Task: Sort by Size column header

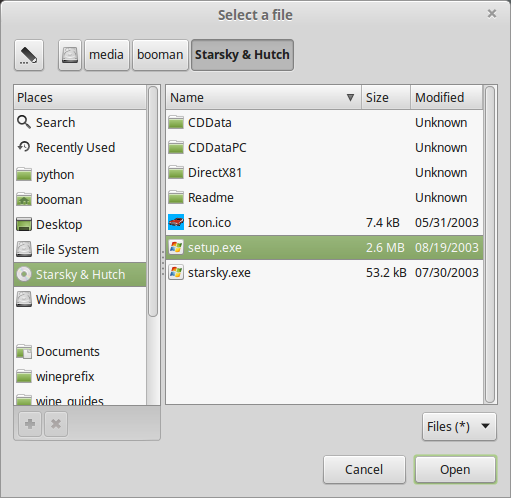Action: [386, 97]
